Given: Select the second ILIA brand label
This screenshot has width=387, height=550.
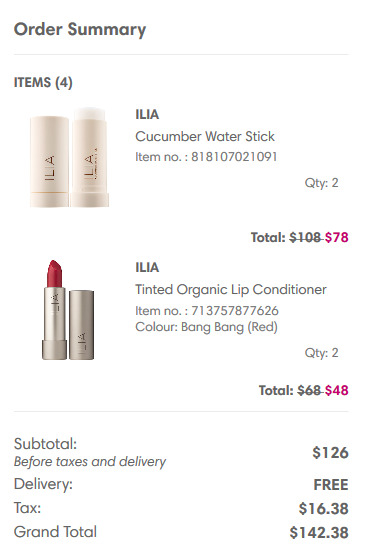Looking at the screenshot, I should click(147, 267).
